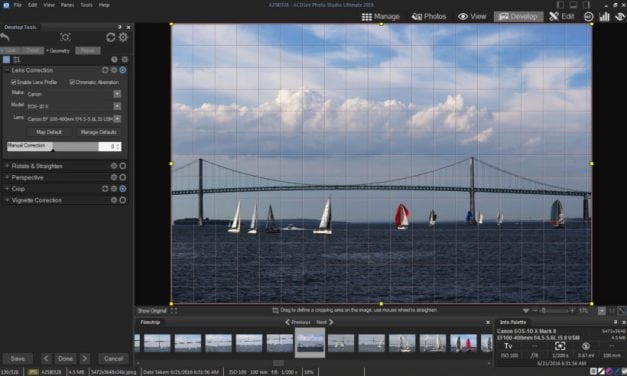The image size is (627, 376).
Task: Switch to Edit mode in mode bar
Action: tap(561, 16)
